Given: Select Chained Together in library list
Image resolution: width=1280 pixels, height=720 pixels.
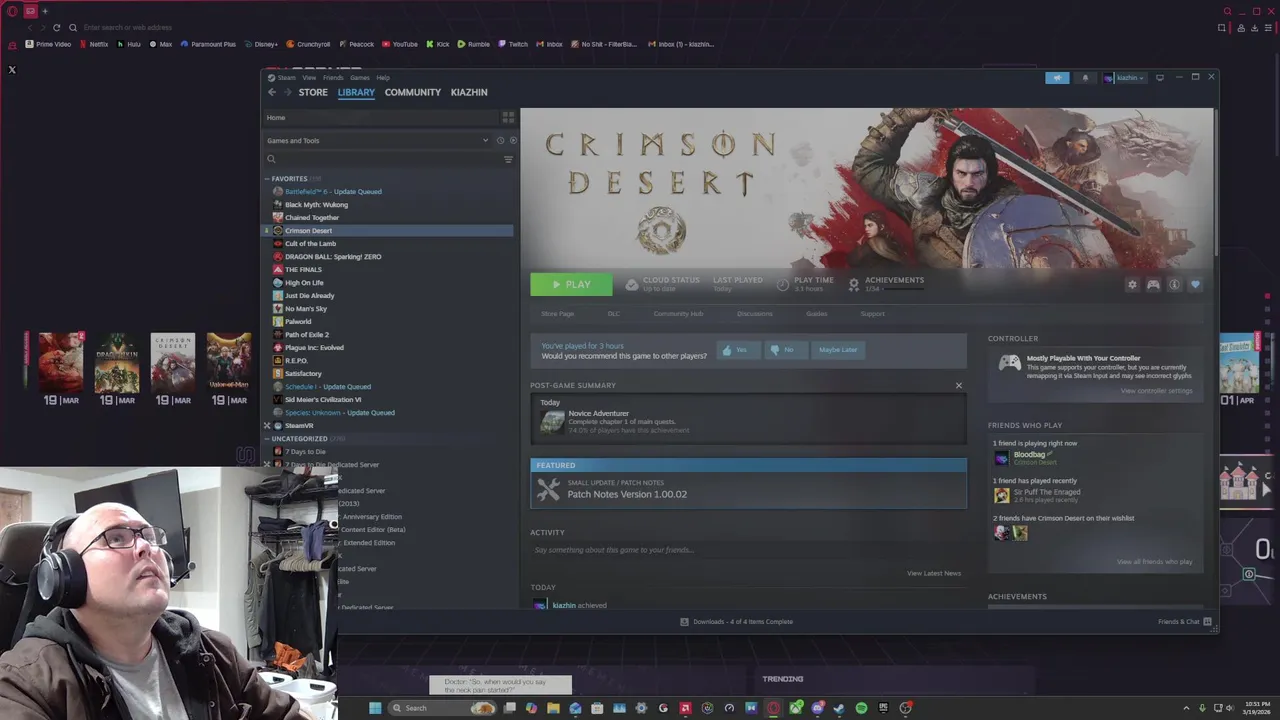Looking at the screenshot, I should [x=312, y=217].
